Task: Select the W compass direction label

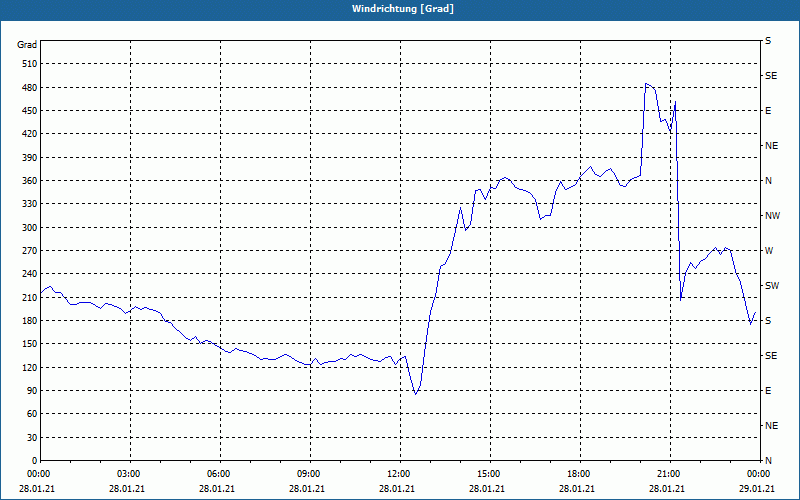Action: click(x=769, y=251)
